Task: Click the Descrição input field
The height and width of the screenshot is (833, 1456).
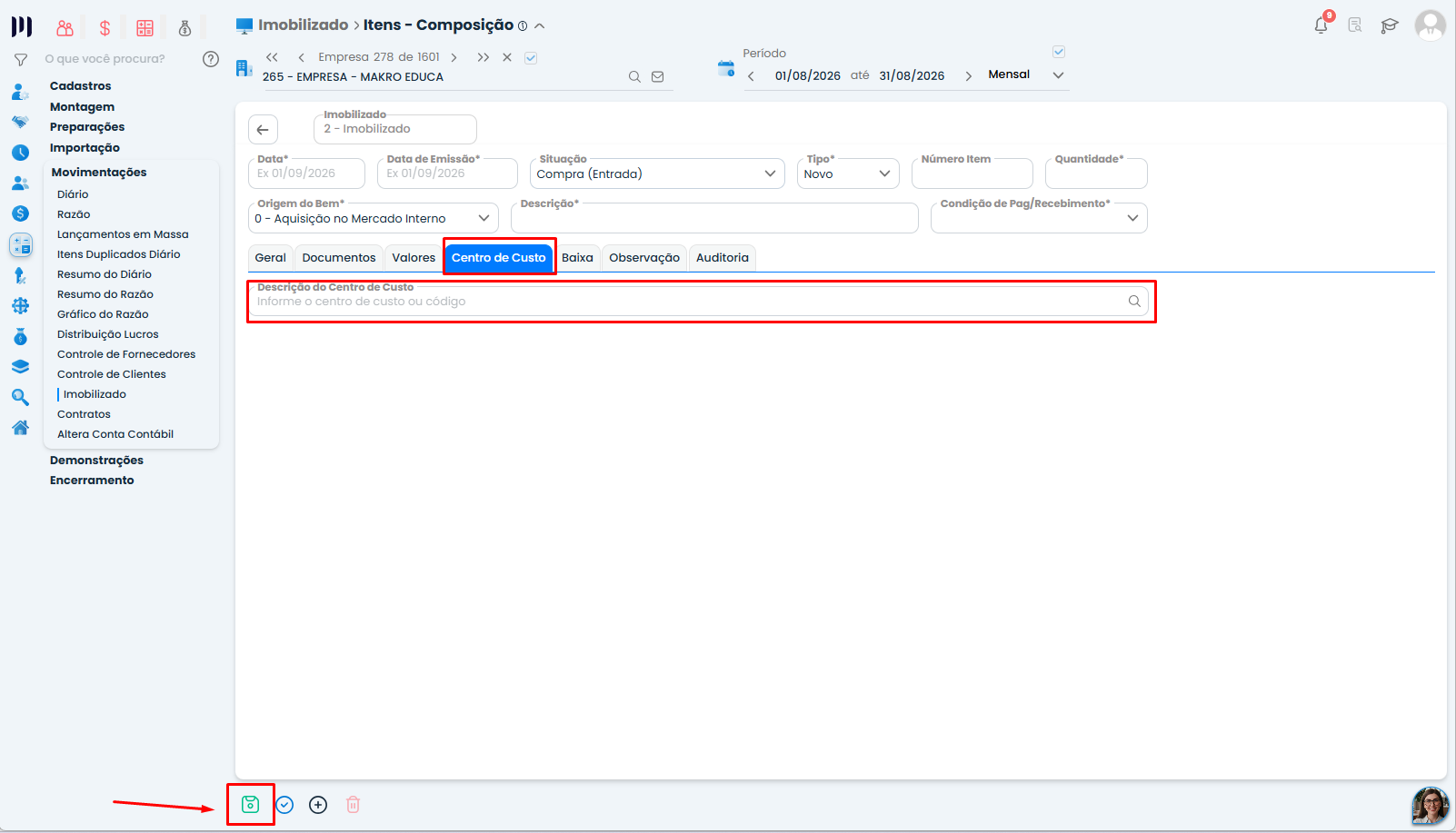Action: click(714, 218)
